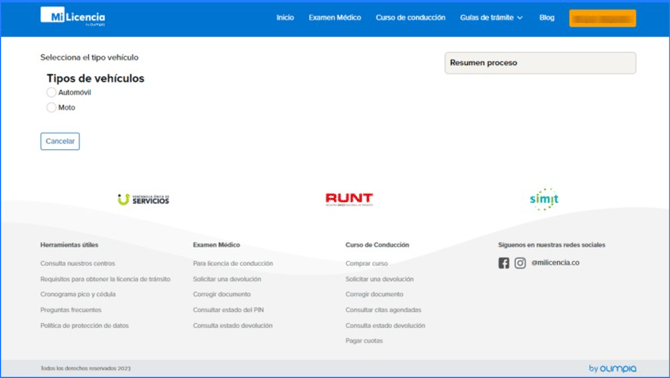Click the Resumen proceso panel
670x378 pixels.
click(540, 63)
